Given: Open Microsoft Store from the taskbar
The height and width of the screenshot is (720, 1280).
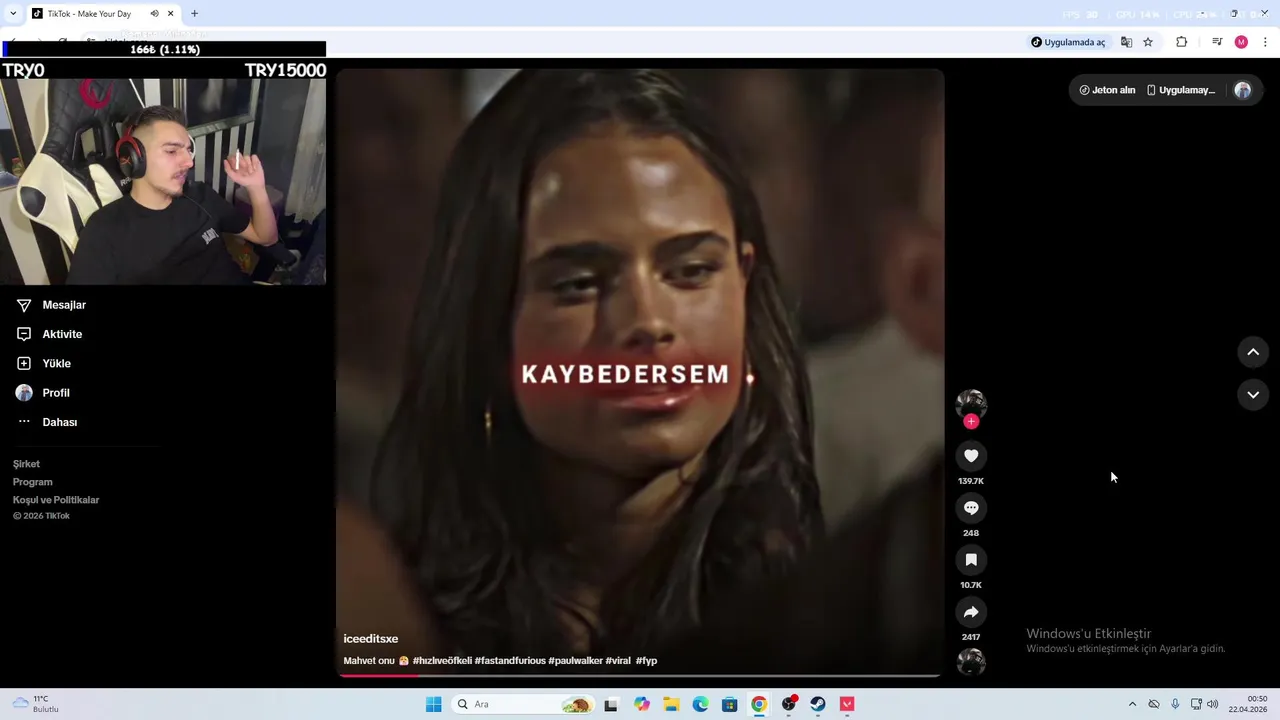Looking at the screenshot, I should tap(730, 704).
